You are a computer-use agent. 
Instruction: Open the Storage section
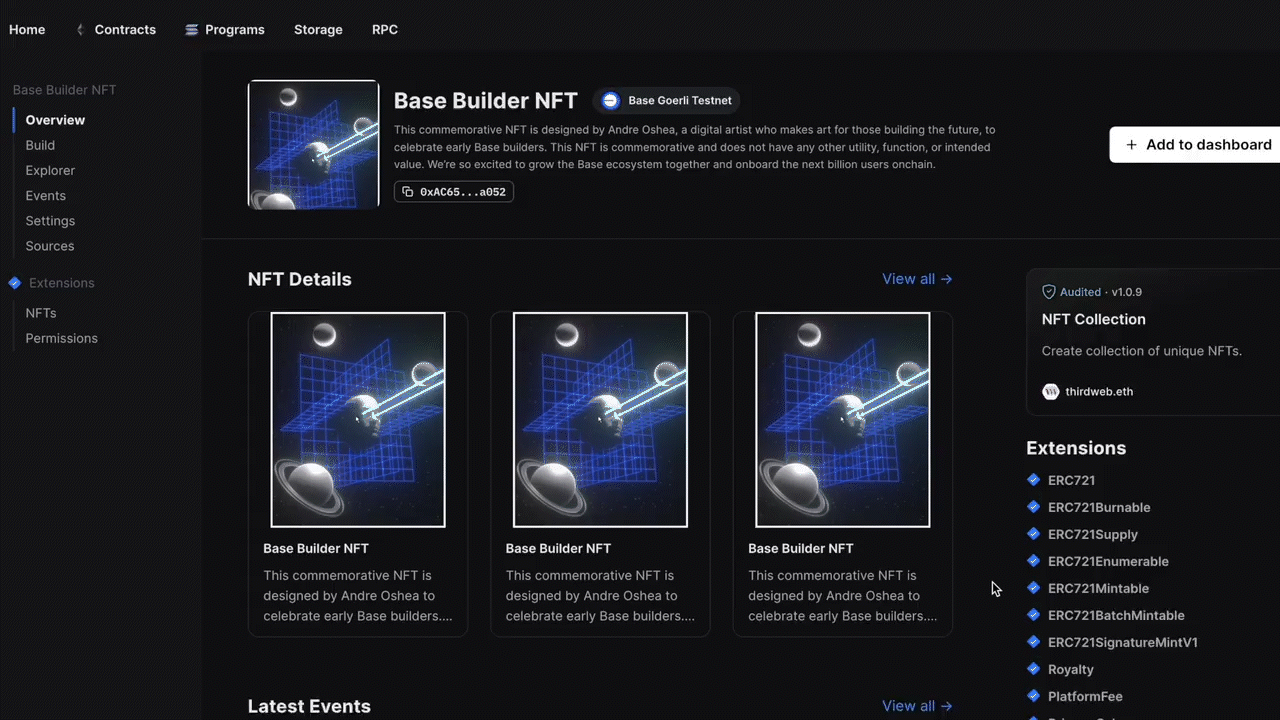tap(318, 30)
